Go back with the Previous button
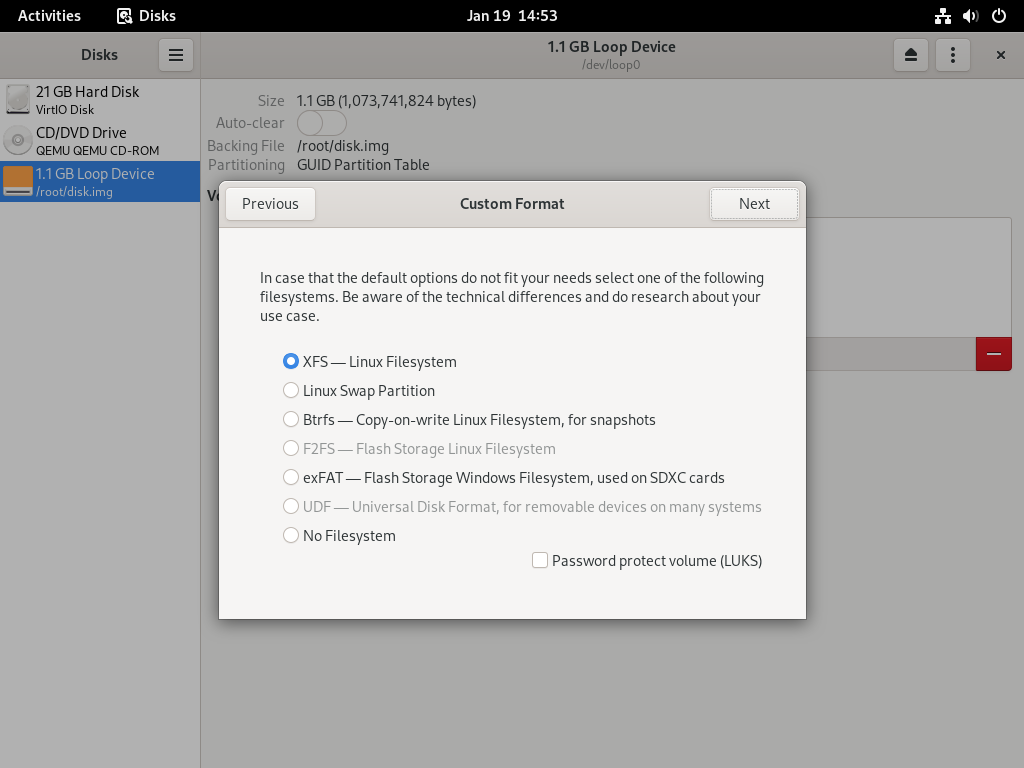This screenshot has width=1024, height=768. [x=270, y=204]
